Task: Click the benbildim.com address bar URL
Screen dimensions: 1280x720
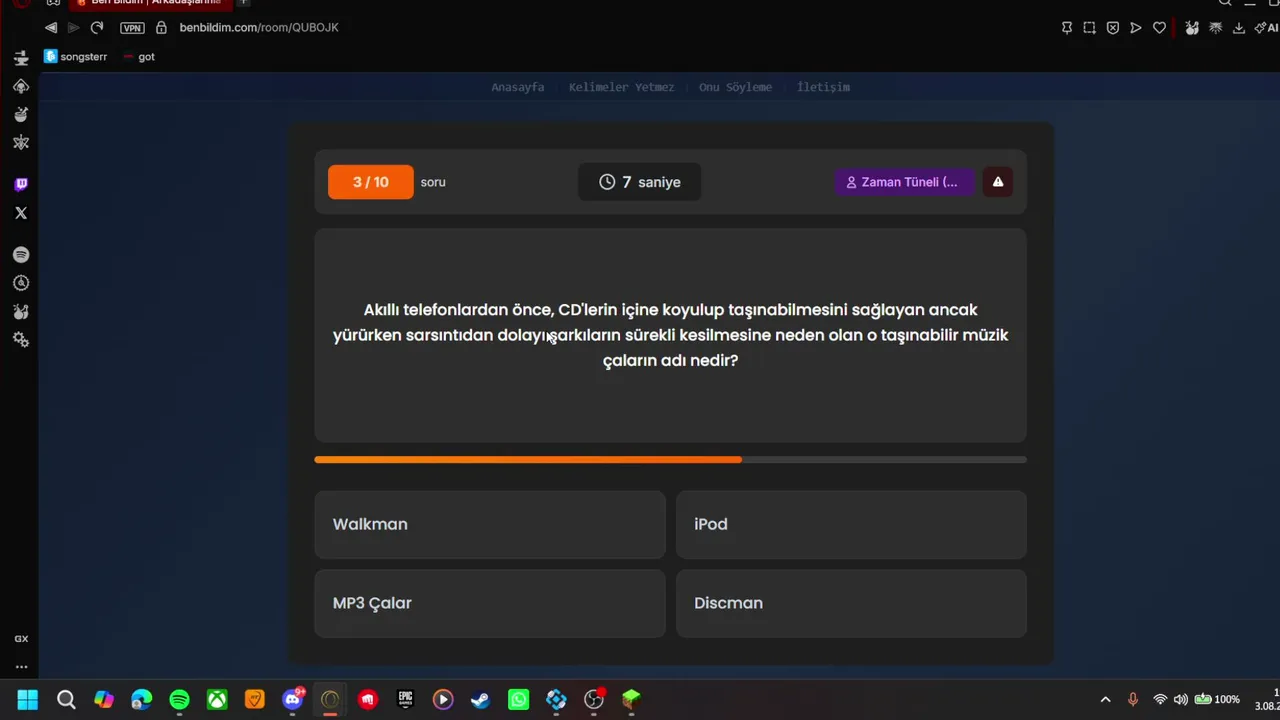Action: pos(259,28)
